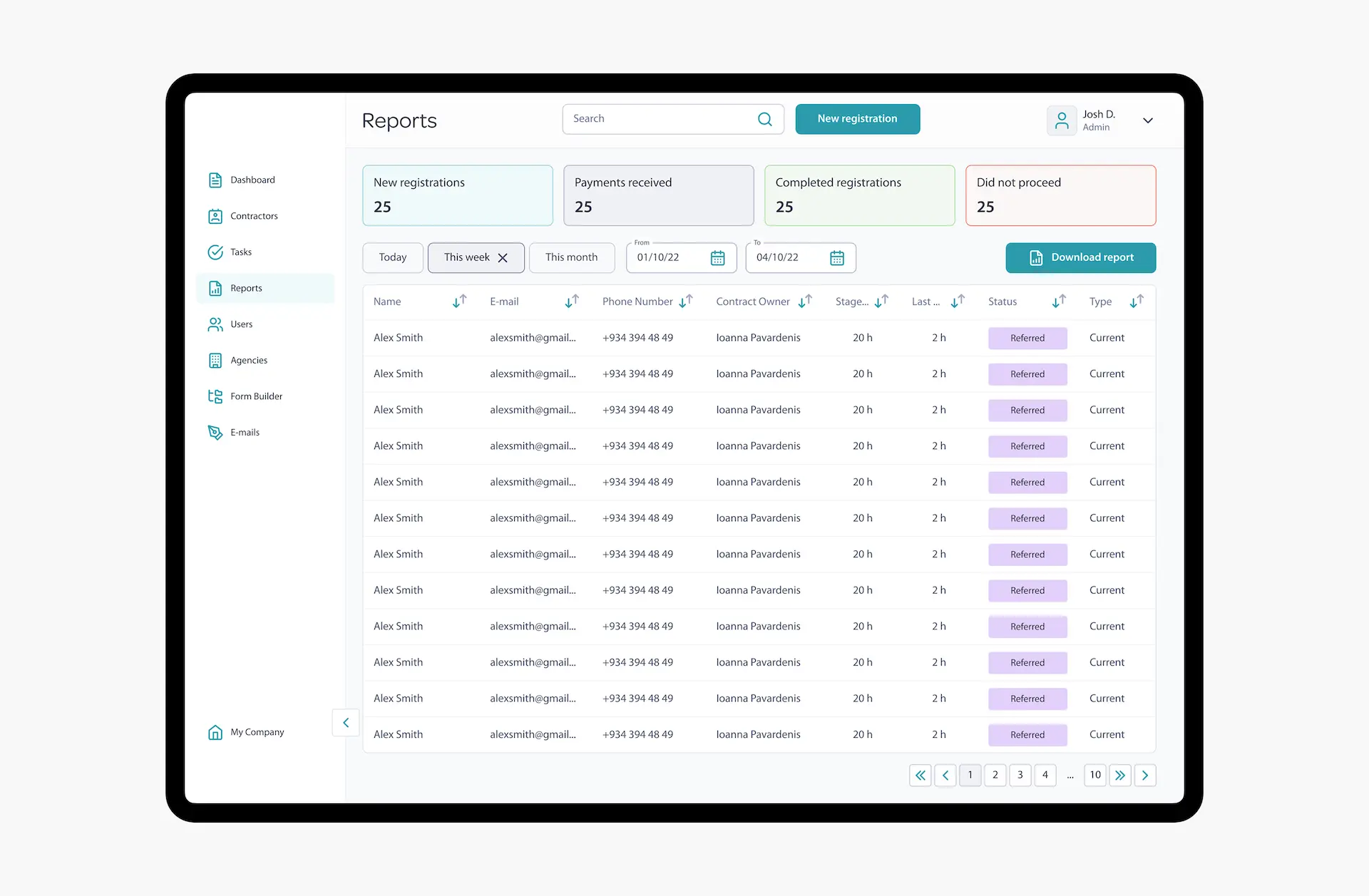Toggle sorting on the Name column

click(458, 302)
